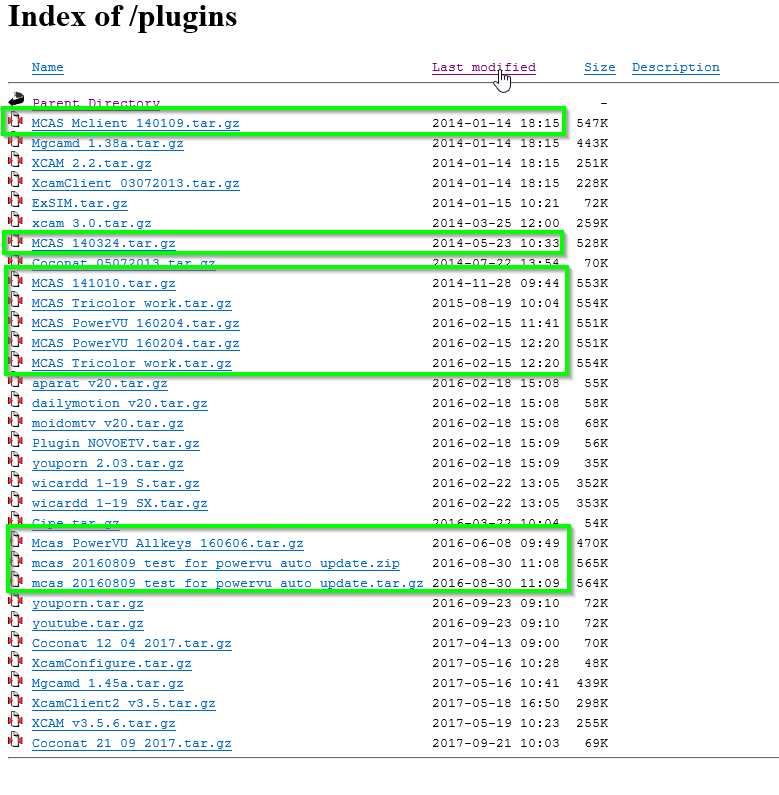Click the "547K" size value
Viewport: 779px width, 795px height.
[x=592, y=123]
